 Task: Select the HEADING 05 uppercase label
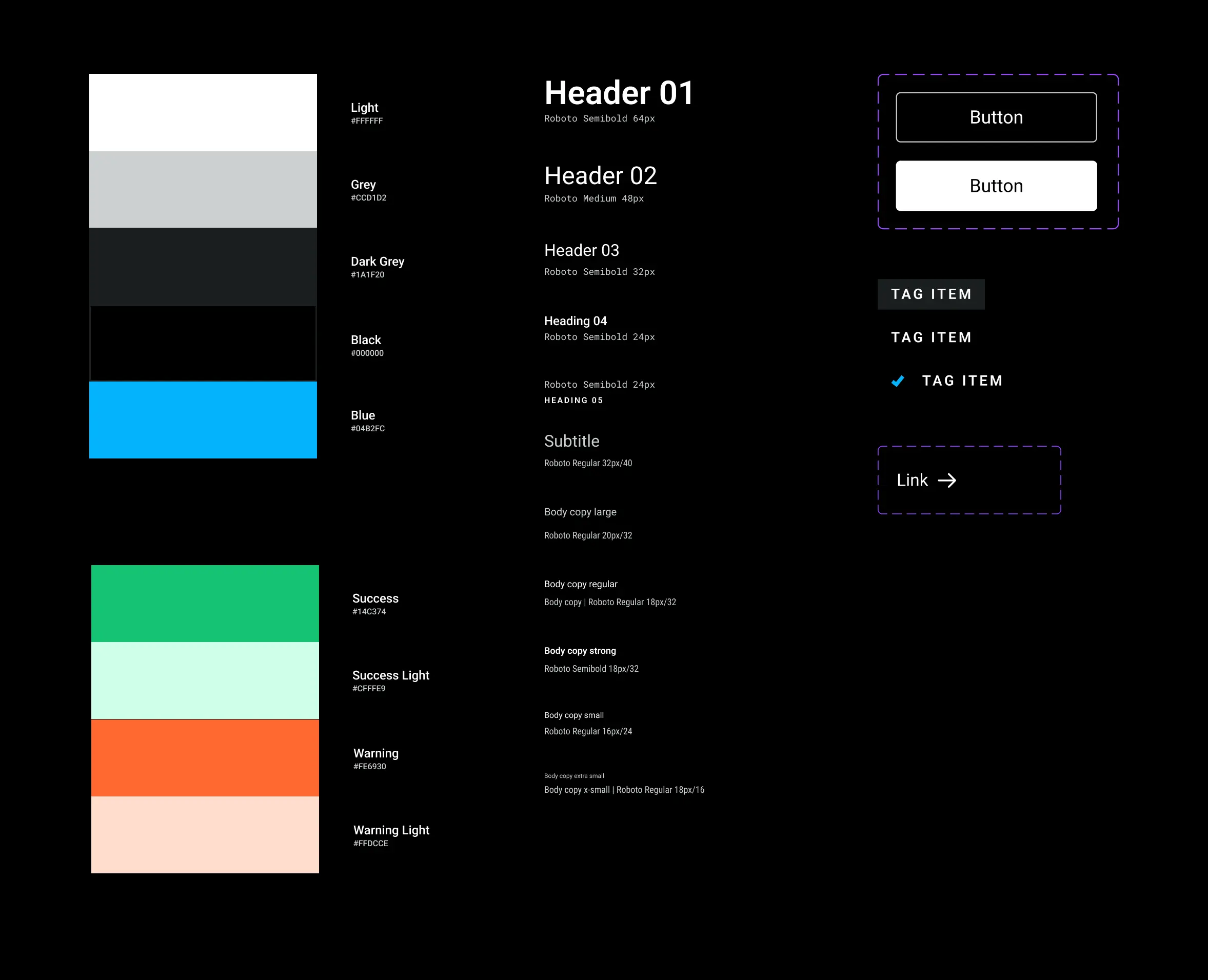tap(573, 400)
